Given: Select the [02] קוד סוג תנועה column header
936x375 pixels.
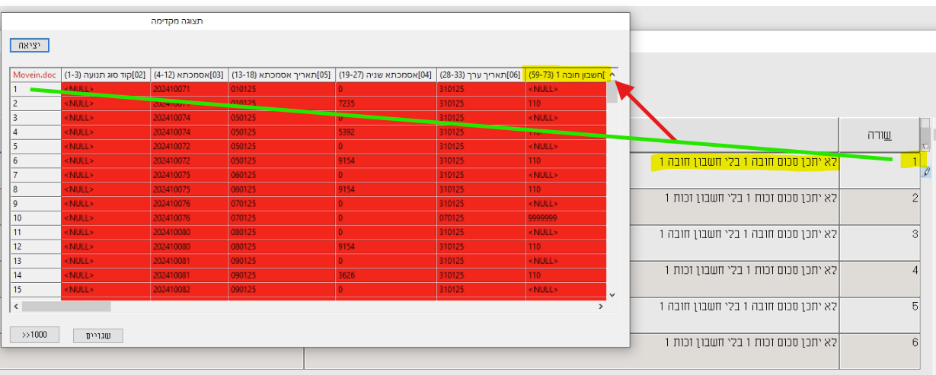Looking at the screenshot, I should pyautogui.click(x=106, y=75).
